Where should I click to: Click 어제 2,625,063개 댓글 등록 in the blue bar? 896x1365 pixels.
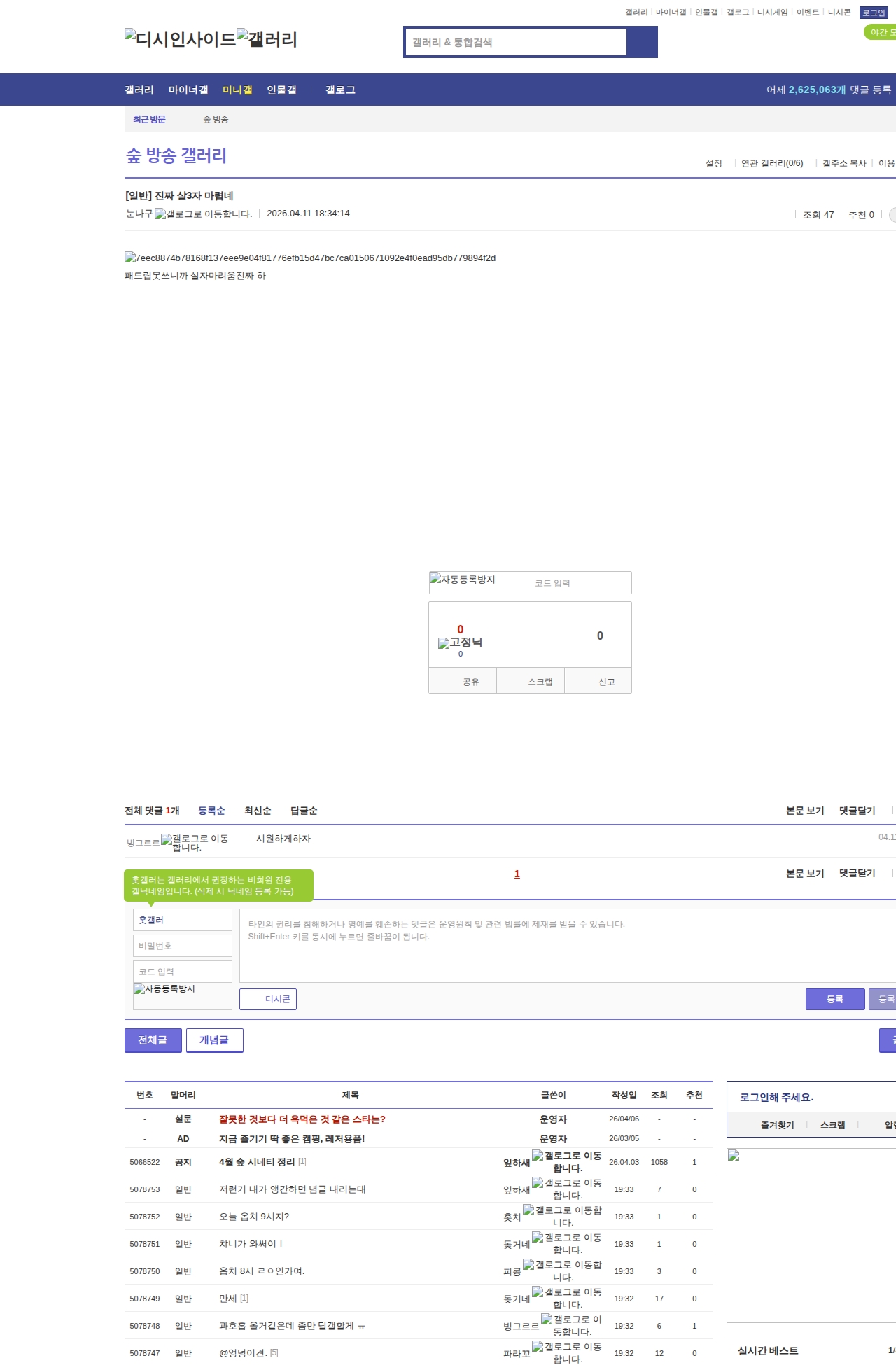(829, 90)
